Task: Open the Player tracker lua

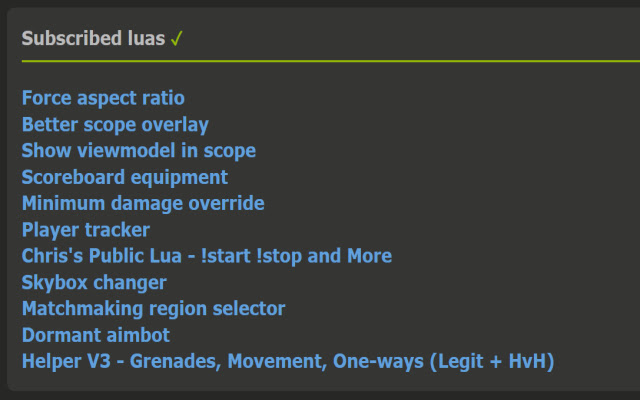Action: tap(86, 230)
